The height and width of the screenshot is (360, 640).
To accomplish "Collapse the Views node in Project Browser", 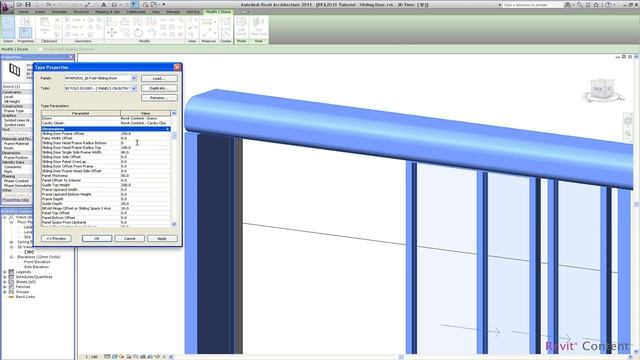I will tap(5, 218).
